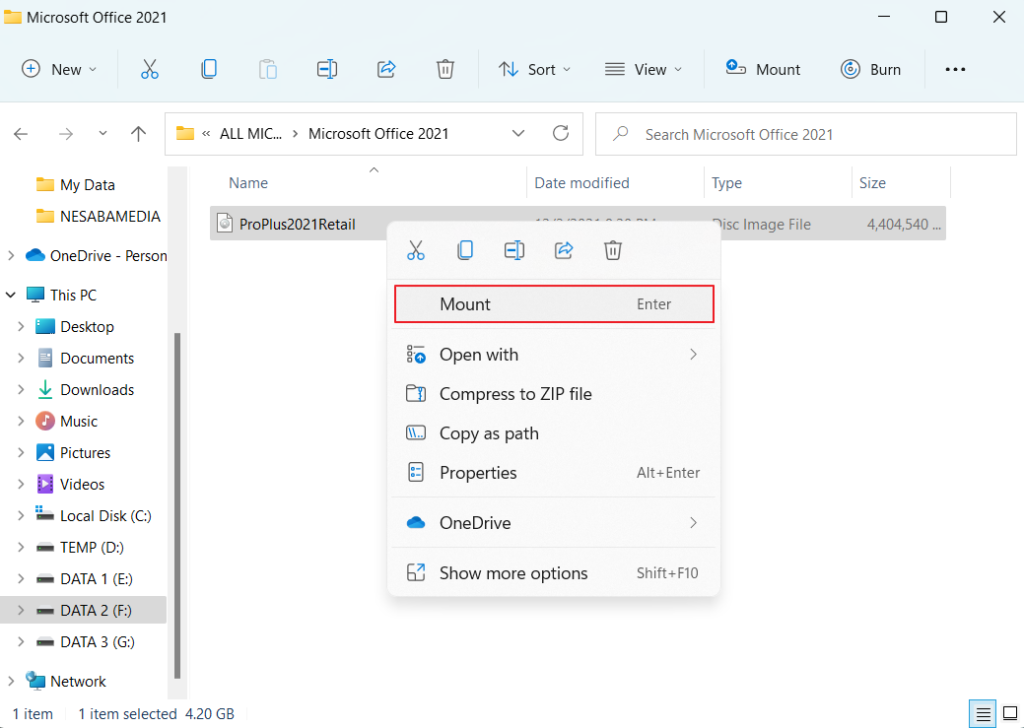The width and height of the screenshot is (1024, 728).
Task: Click the Refresh icon beside the address bar
Action: point(561,133)
